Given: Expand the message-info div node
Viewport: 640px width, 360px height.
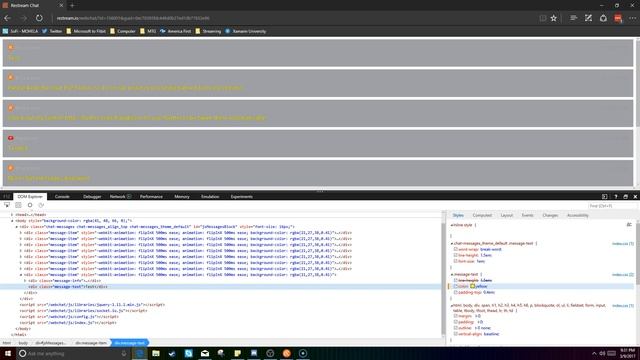Looking at the screenshot, I should 25,281.
